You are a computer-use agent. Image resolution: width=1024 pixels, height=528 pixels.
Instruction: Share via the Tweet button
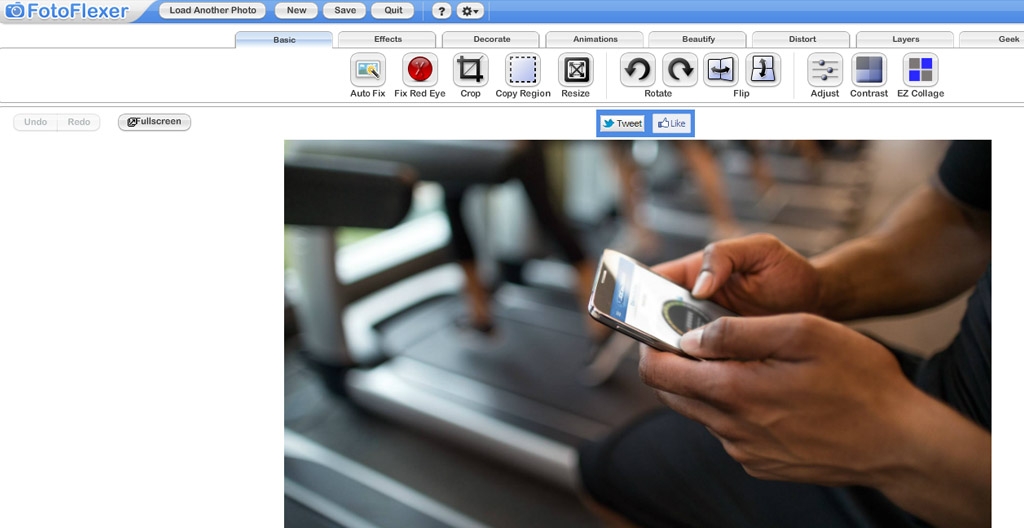pos(622,124)
